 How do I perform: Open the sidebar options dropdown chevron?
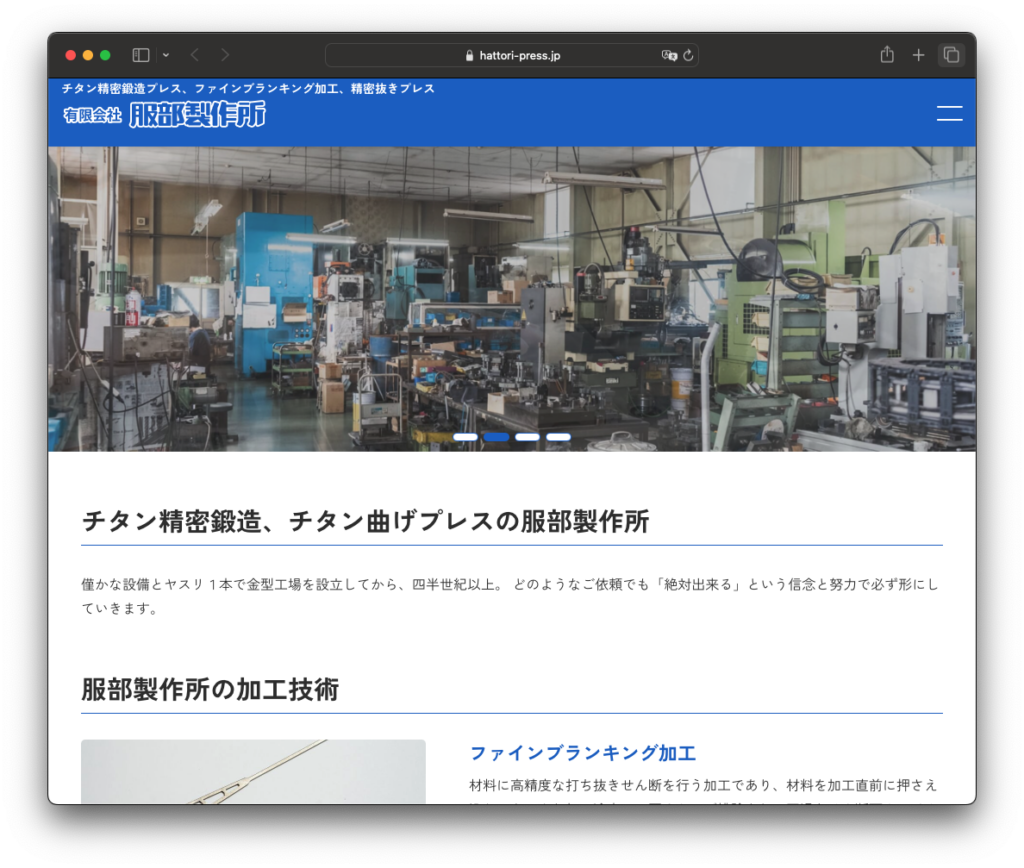point(166,56)
